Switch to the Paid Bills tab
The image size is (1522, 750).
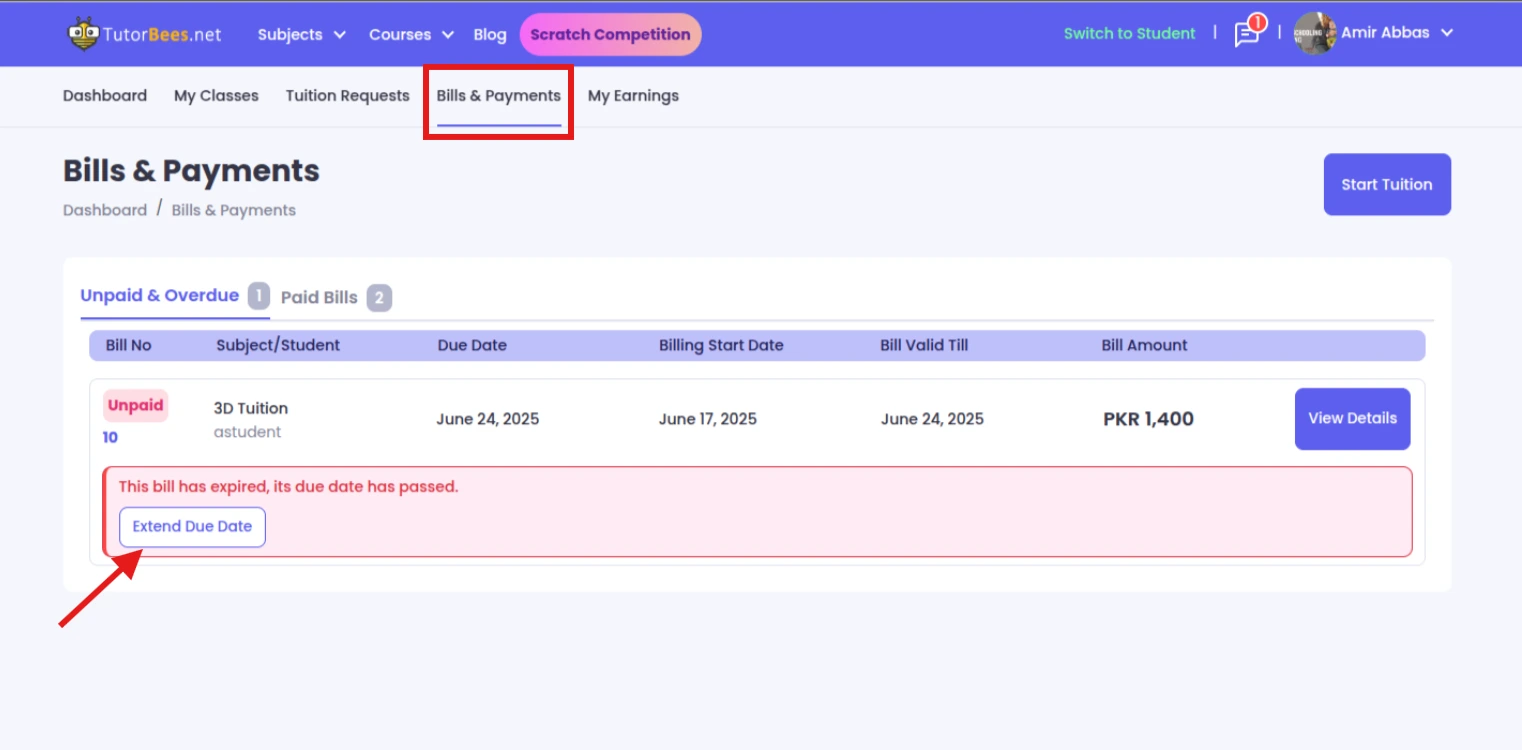click(x=319, y=297)
